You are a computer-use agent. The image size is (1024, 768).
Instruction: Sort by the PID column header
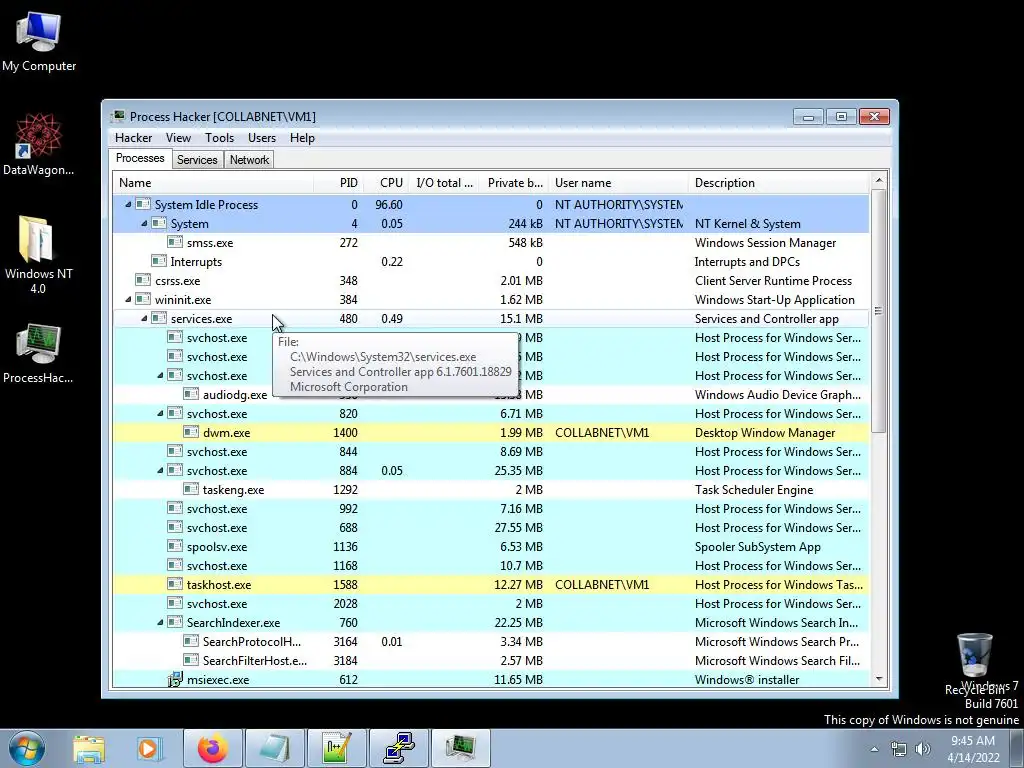(x=338, y=183)
